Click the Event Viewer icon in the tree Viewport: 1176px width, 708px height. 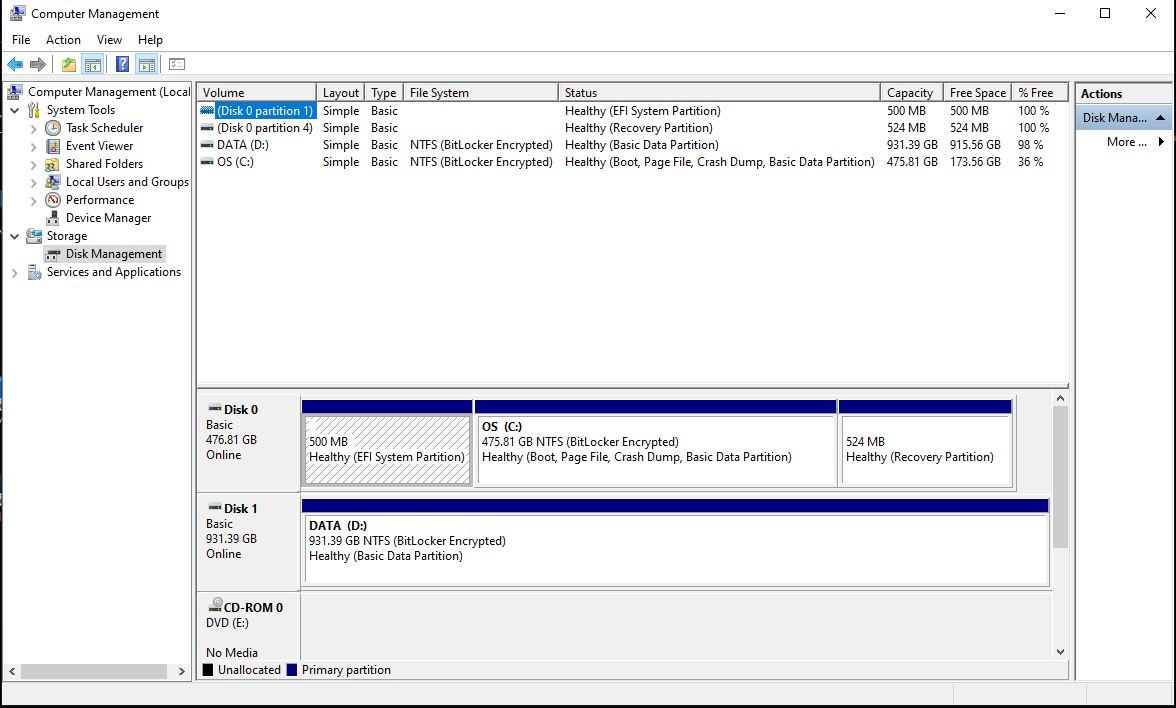point(52,146)
